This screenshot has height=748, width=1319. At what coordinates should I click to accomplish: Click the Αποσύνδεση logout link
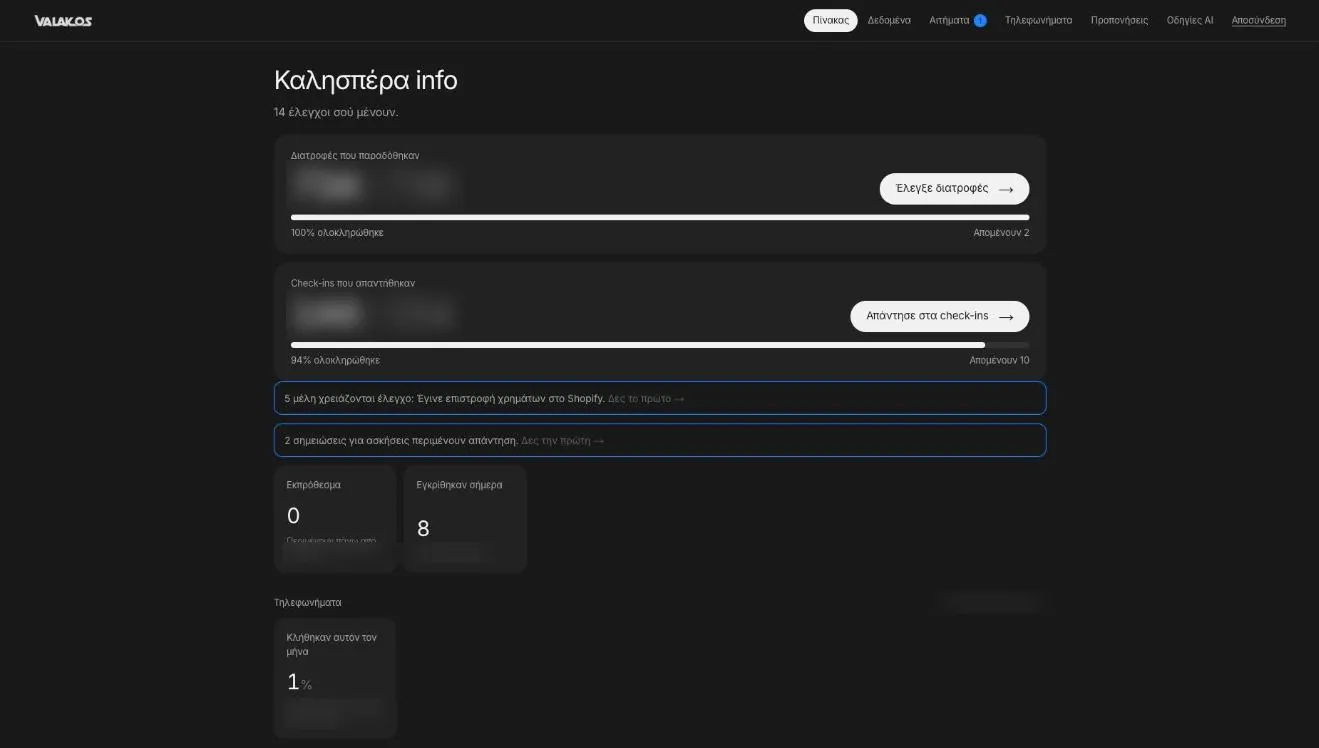1259,20
